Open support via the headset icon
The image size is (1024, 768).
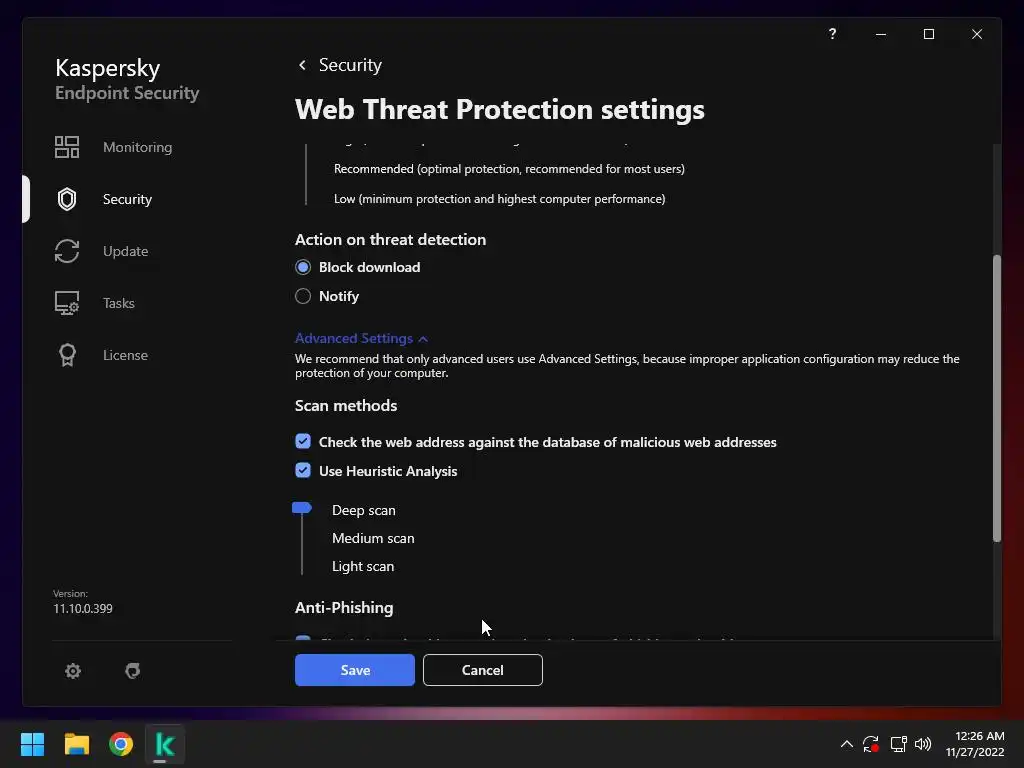tap(133, 671)
